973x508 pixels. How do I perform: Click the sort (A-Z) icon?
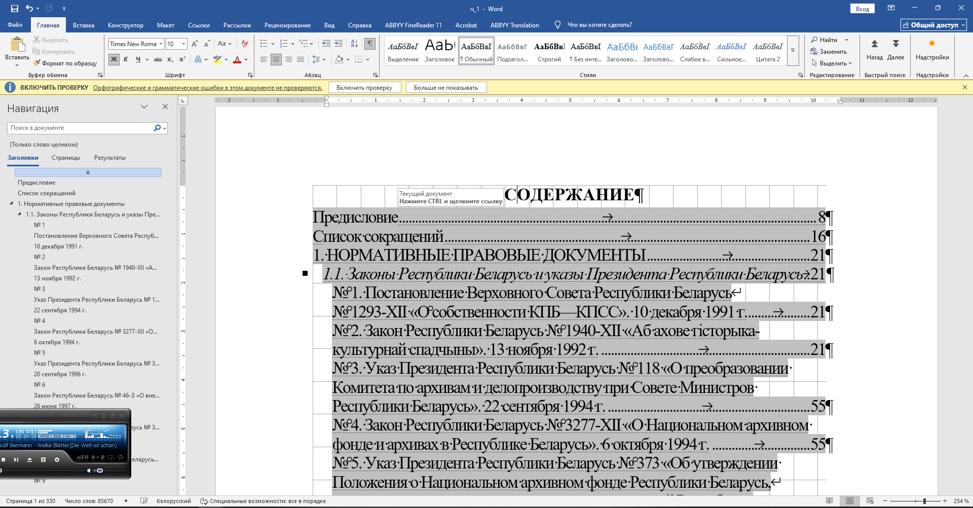coord(354,43)
